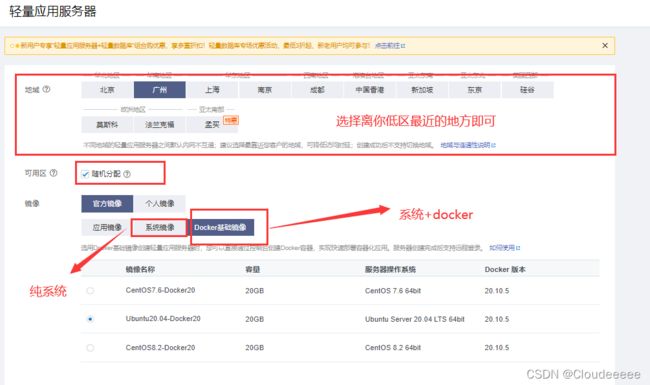
Task: Select the 莫斯科 region
Action: point(107,124)
